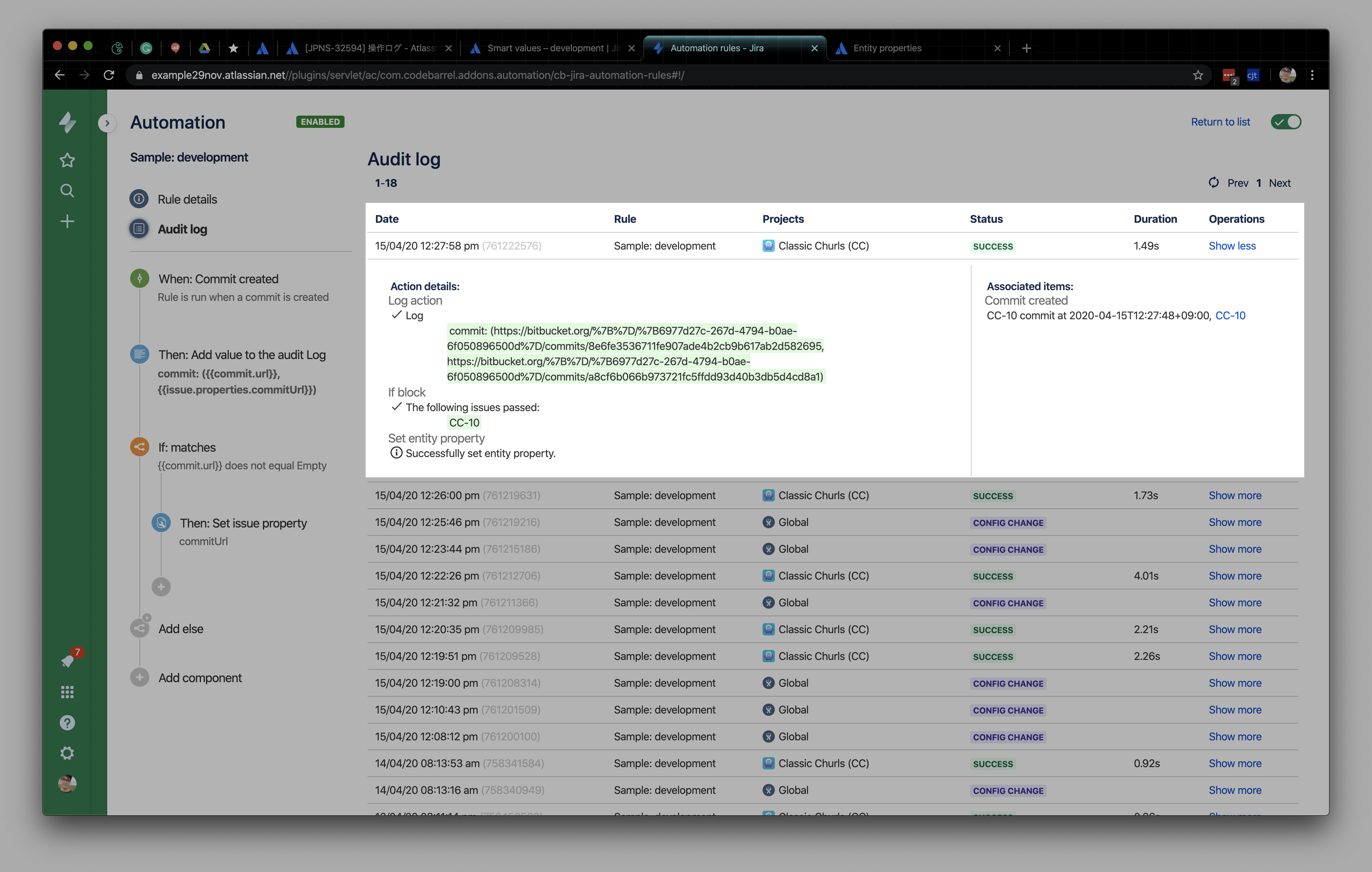Click the browser reload page button
1372x872 pixels.
click(x=109, y=75)
